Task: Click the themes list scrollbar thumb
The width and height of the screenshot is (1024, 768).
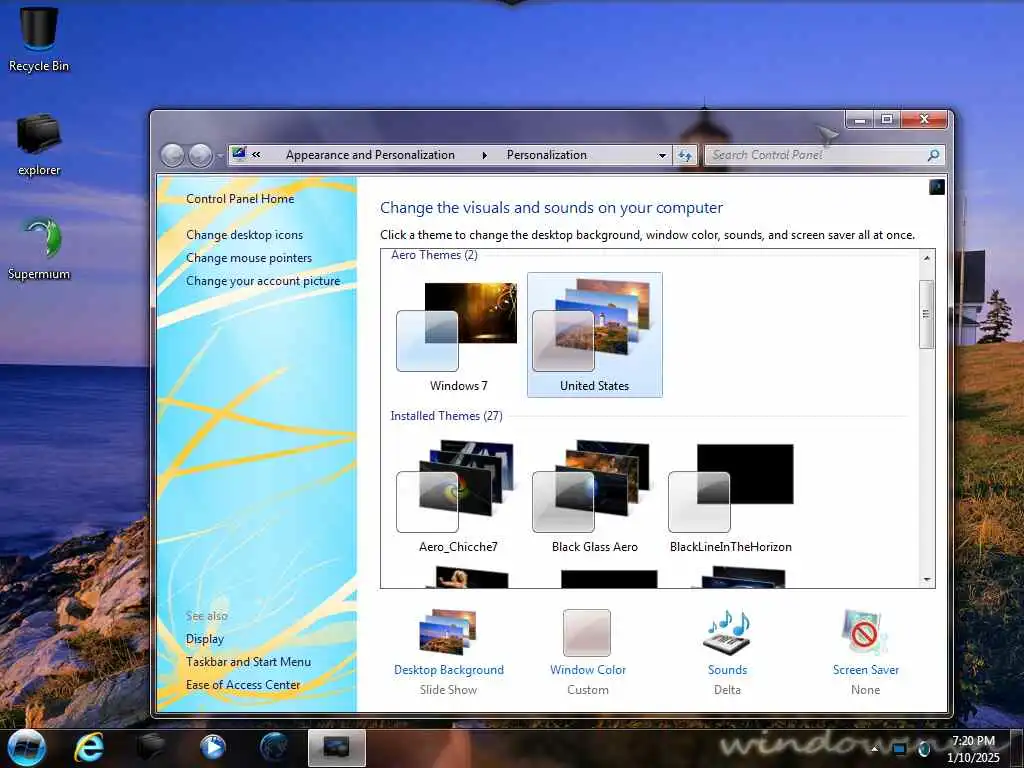Action: click(x=927, y=314)
